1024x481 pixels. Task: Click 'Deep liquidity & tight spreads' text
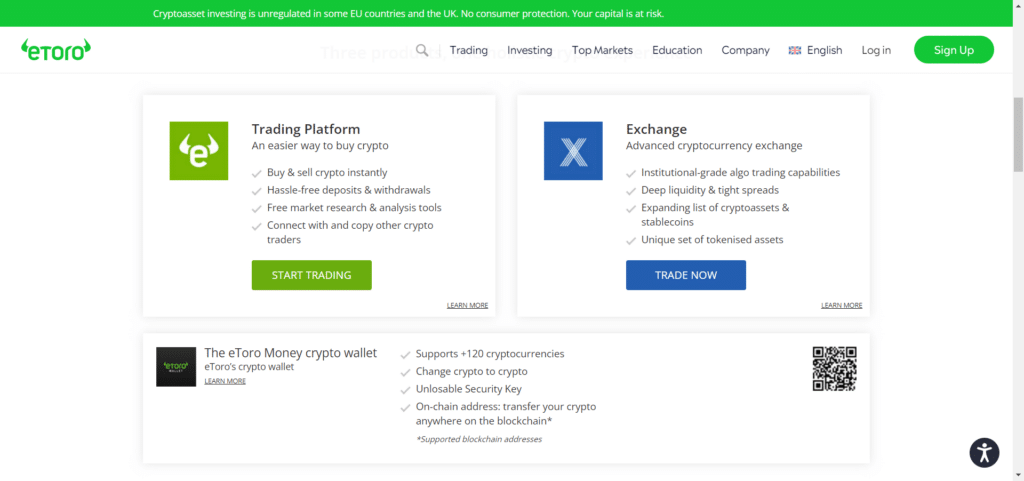tap(710, 191)
